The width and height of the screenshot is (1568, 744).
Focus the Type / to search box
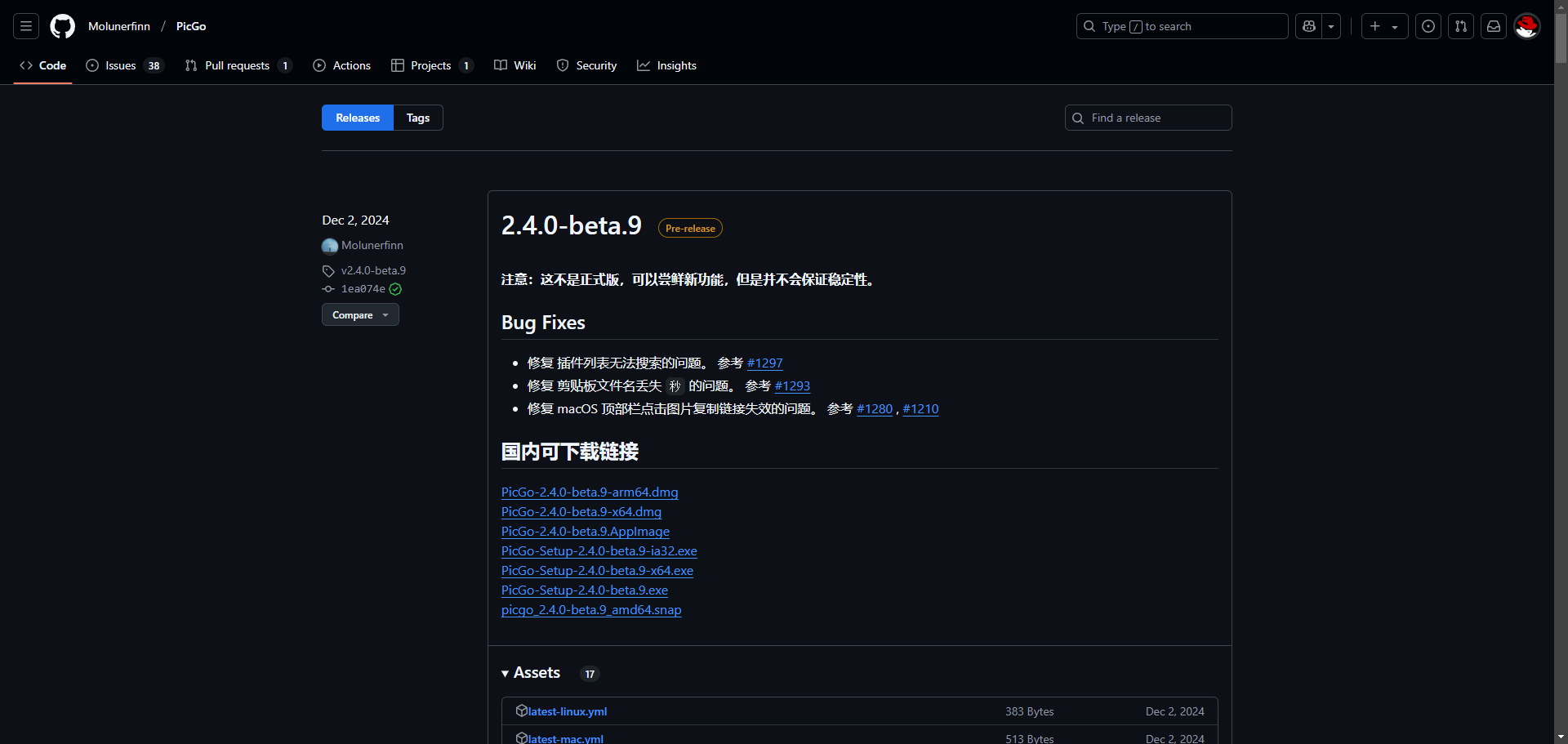point(1182,26)
